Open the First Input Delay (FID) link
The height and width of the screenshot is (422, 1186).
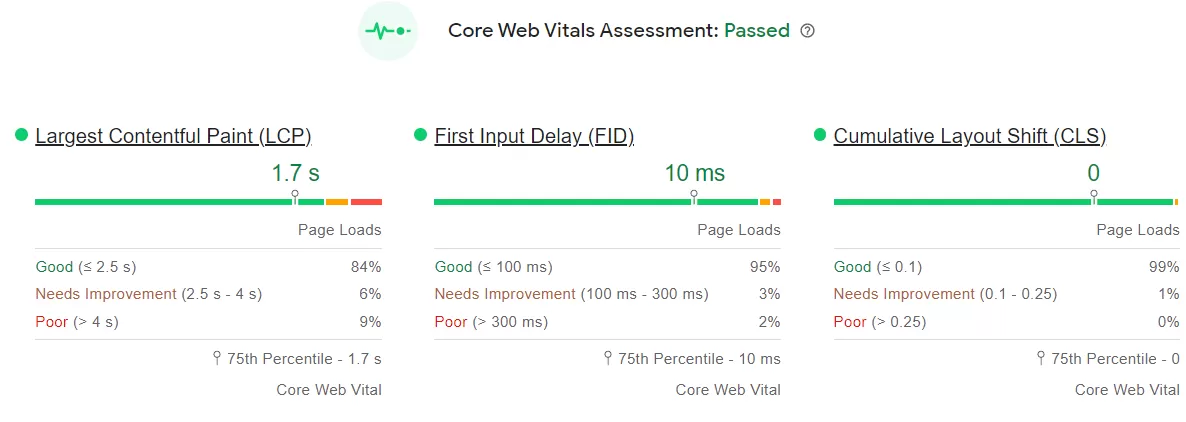click(x=534, y=136)
